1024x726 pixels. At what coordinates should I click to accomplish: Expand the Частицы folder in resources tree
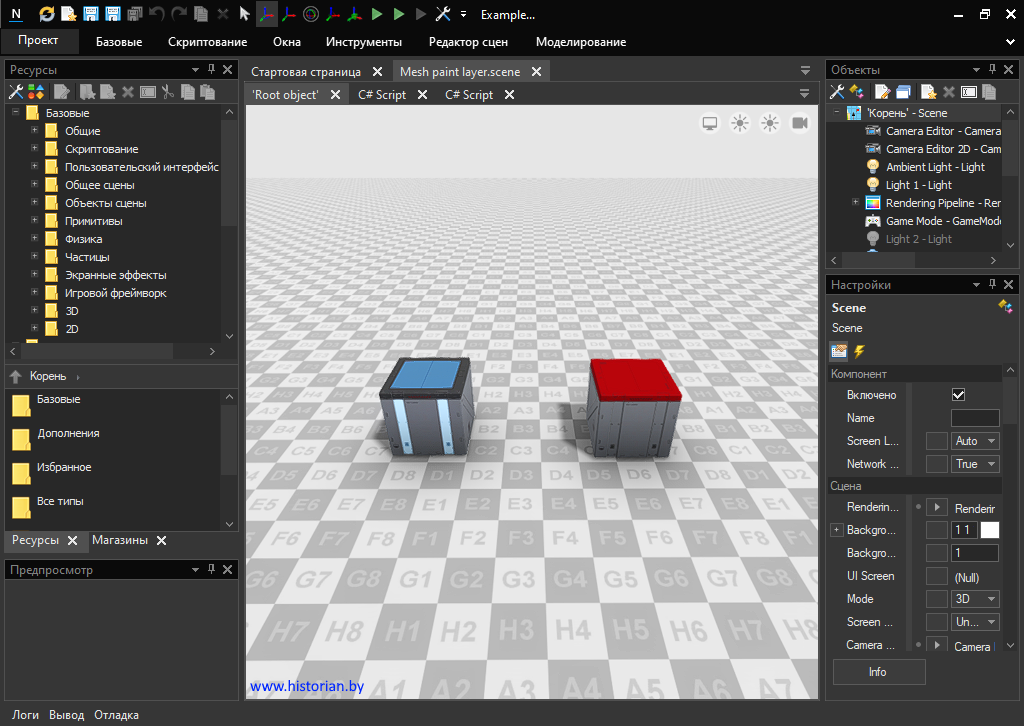(35, 257)
